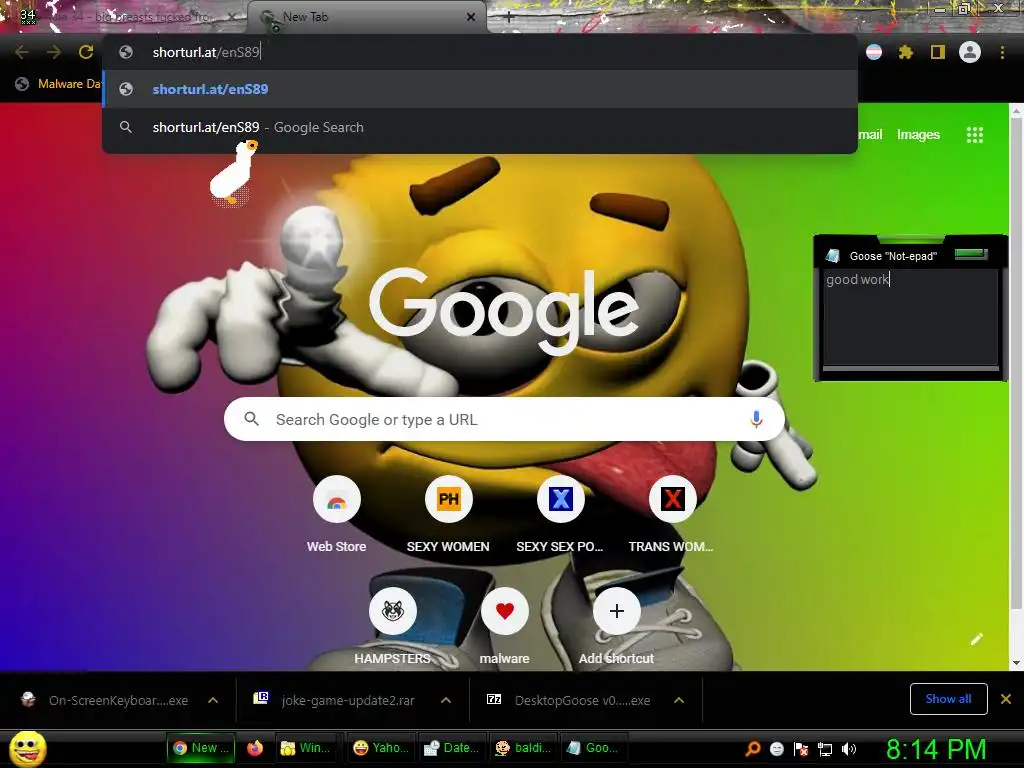The width and height of the screenshot is (1024, 768).
Task: Click the Show all downloads button
Action: pyautogui.click(x=948, y=699)
